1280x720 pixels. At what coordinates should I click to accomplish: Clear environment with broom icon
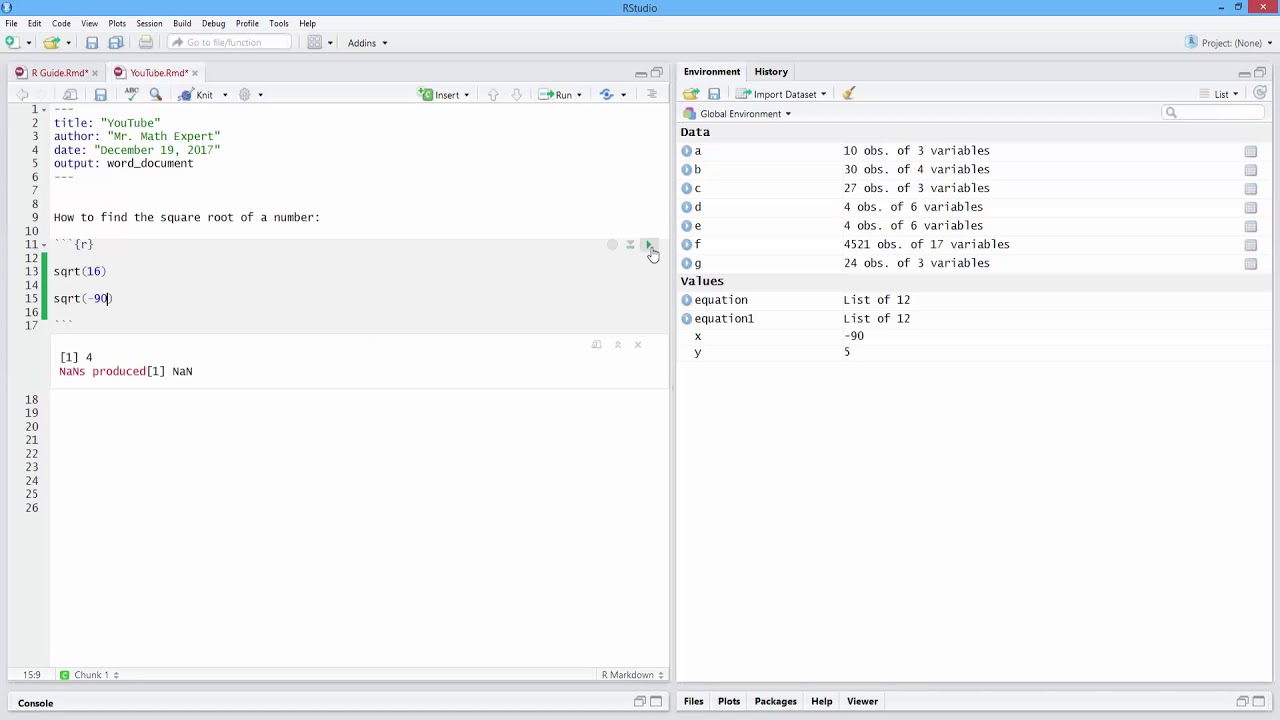click(848, 94)
